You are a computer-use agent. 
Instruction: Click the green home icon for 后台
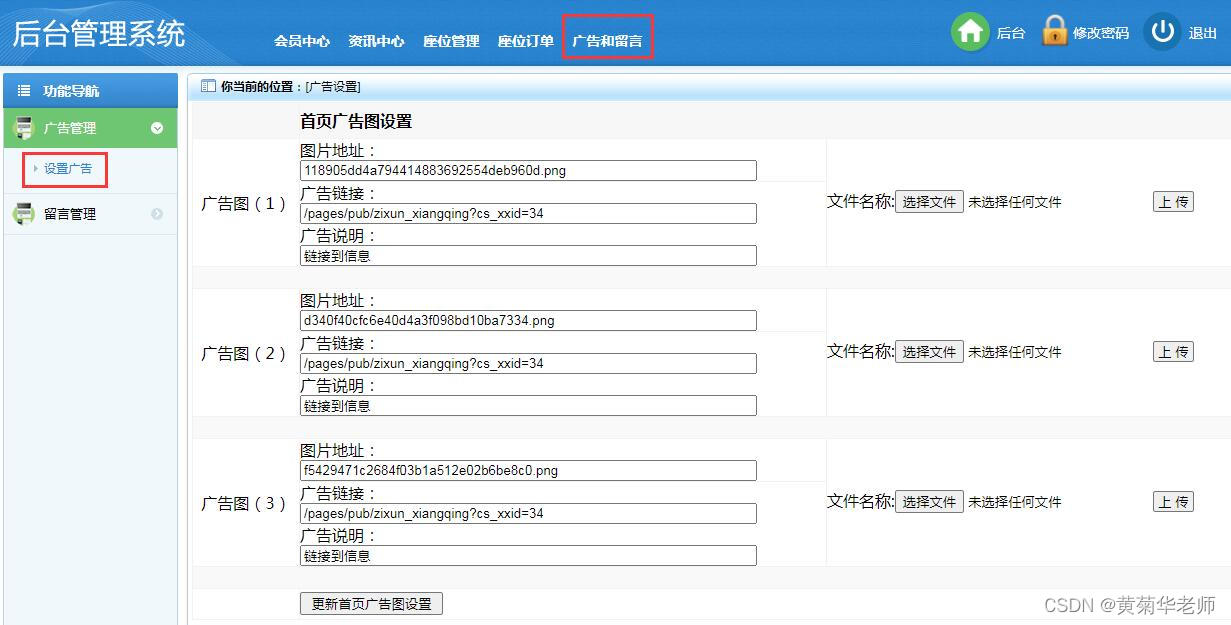point(970,32)
